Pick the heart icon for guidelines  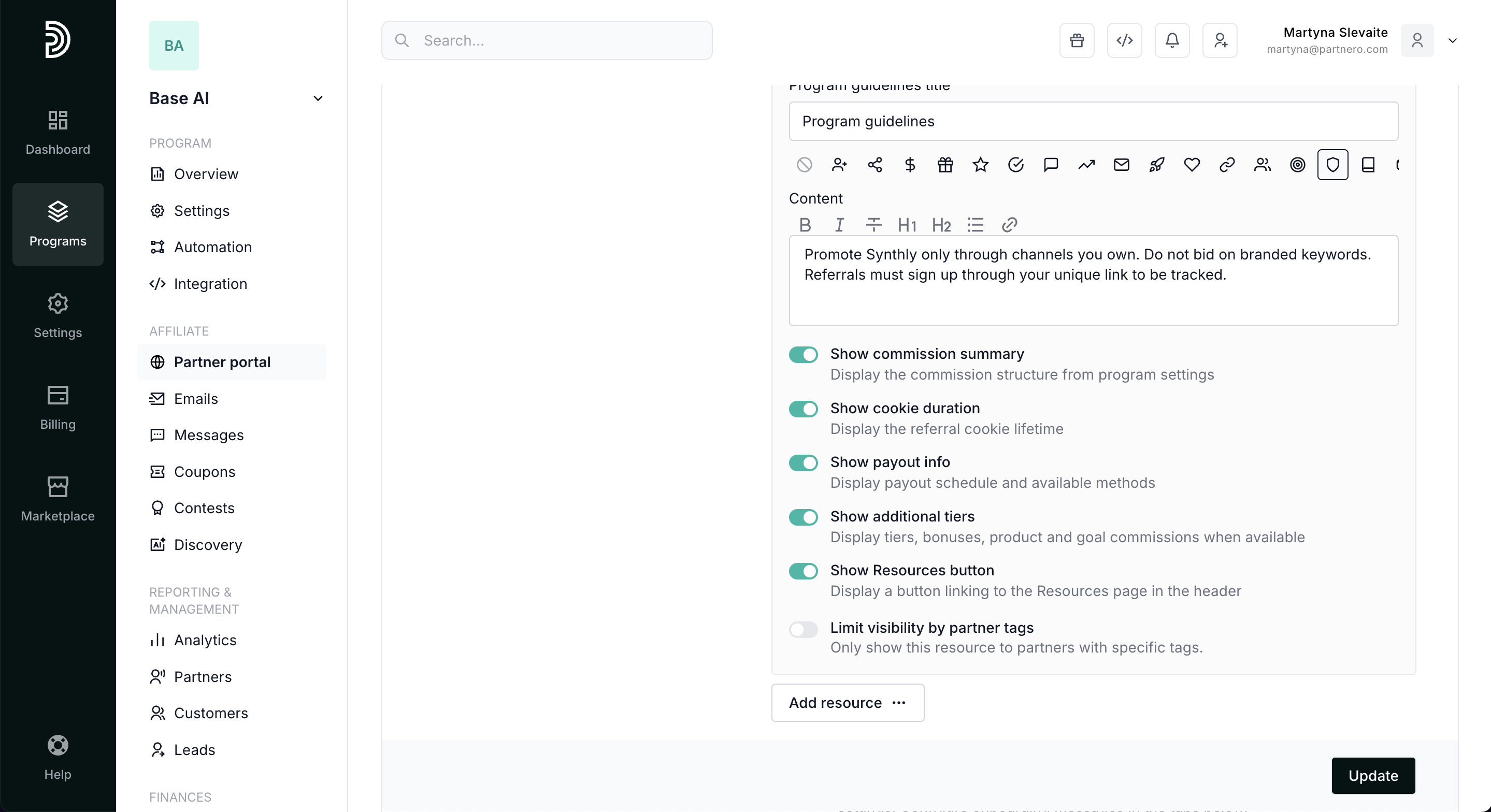click(x=1192, y=165)
